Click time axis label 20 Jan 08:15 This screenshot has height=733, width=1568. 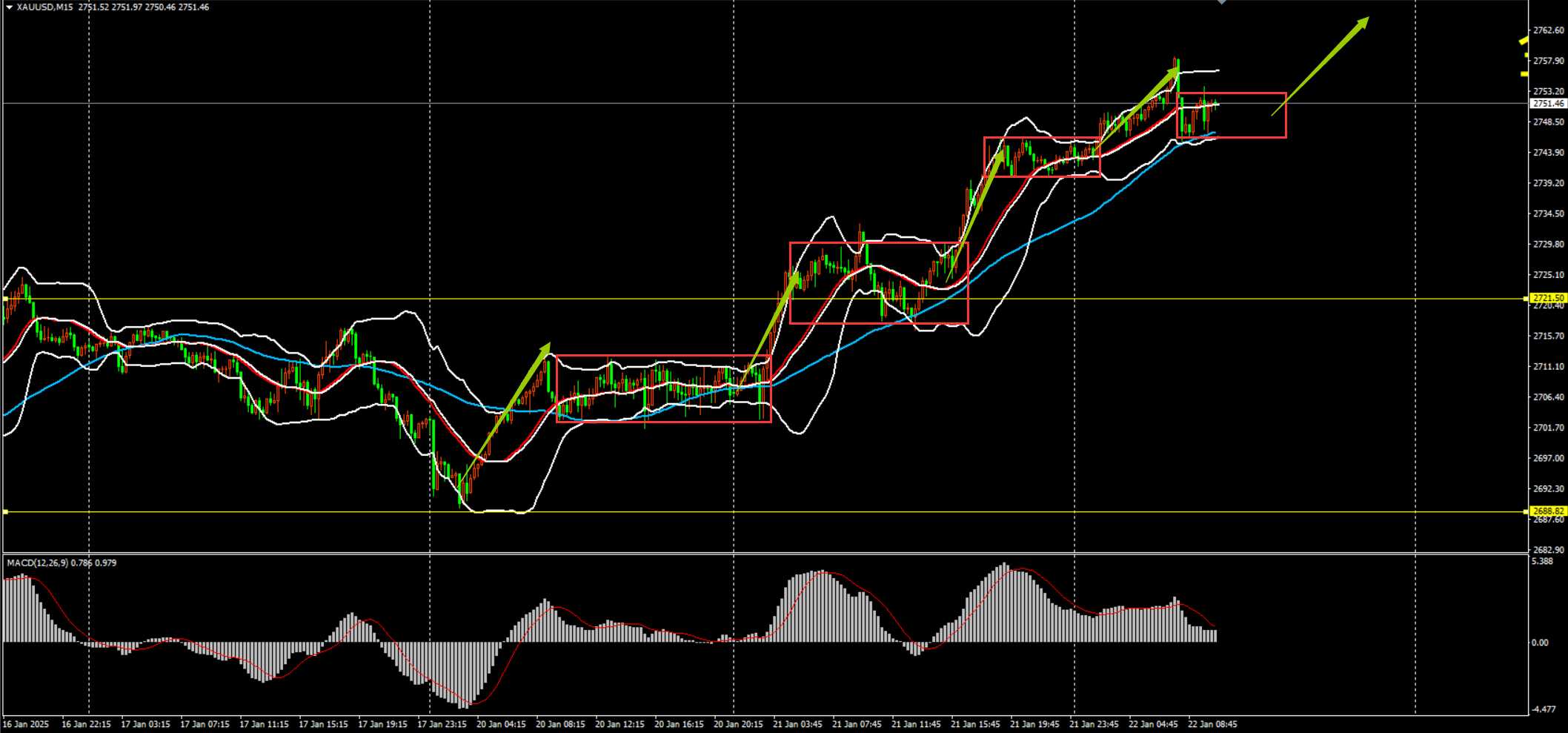coord(560,724)
